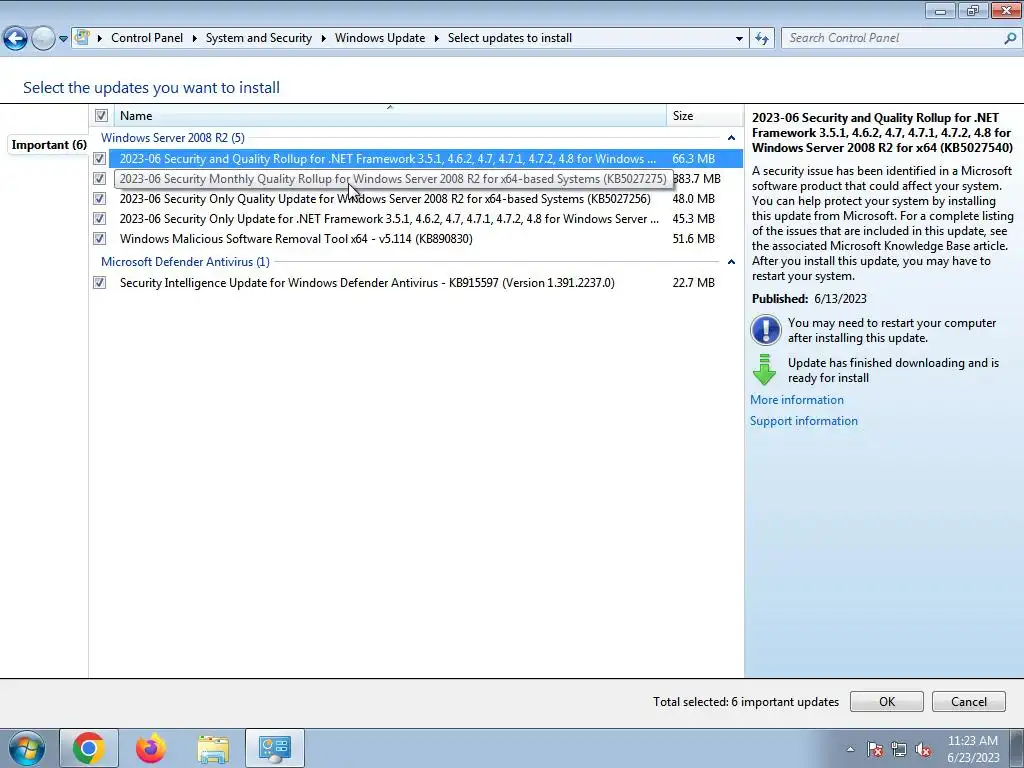The width and height of the screenshot is (1024, 768).
Task: Select the Security Only Update for .NET row
Action: [x=426, y=219]
